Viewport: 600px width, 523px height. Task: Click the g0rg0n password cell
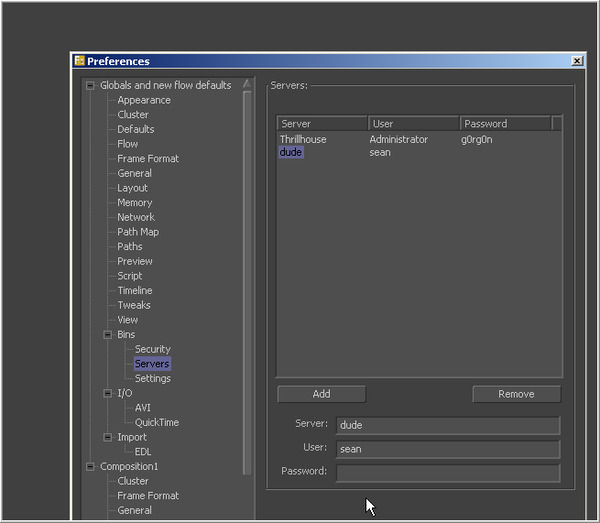(x=477, y=140)
